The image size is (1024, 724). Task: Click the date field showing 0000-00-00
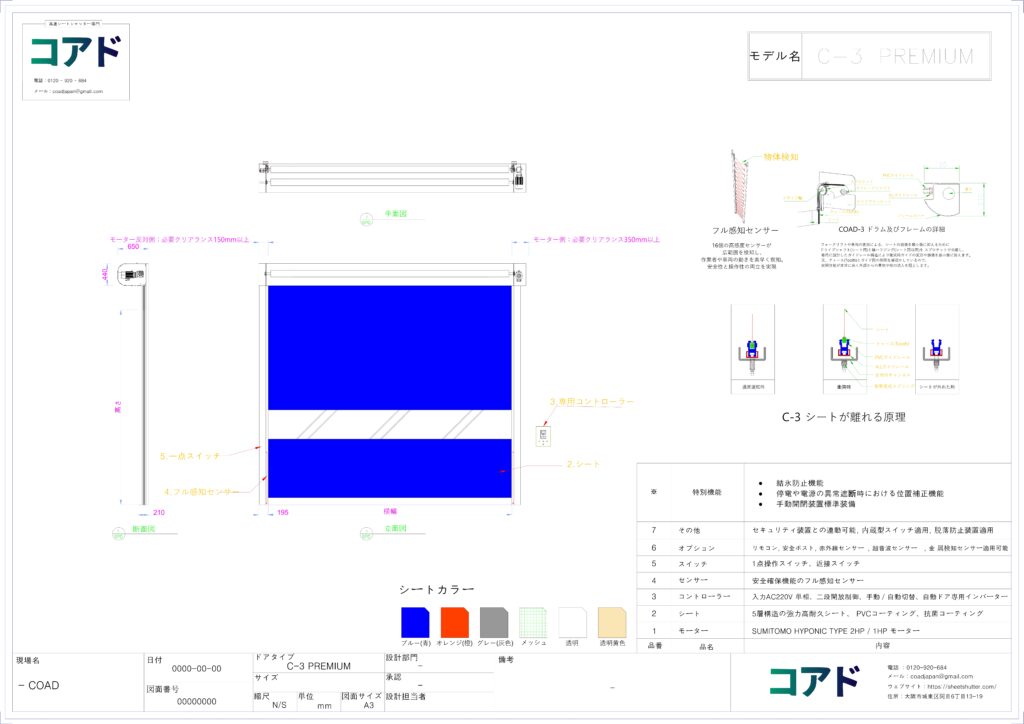pyautogui.click(x=197, y=668)
